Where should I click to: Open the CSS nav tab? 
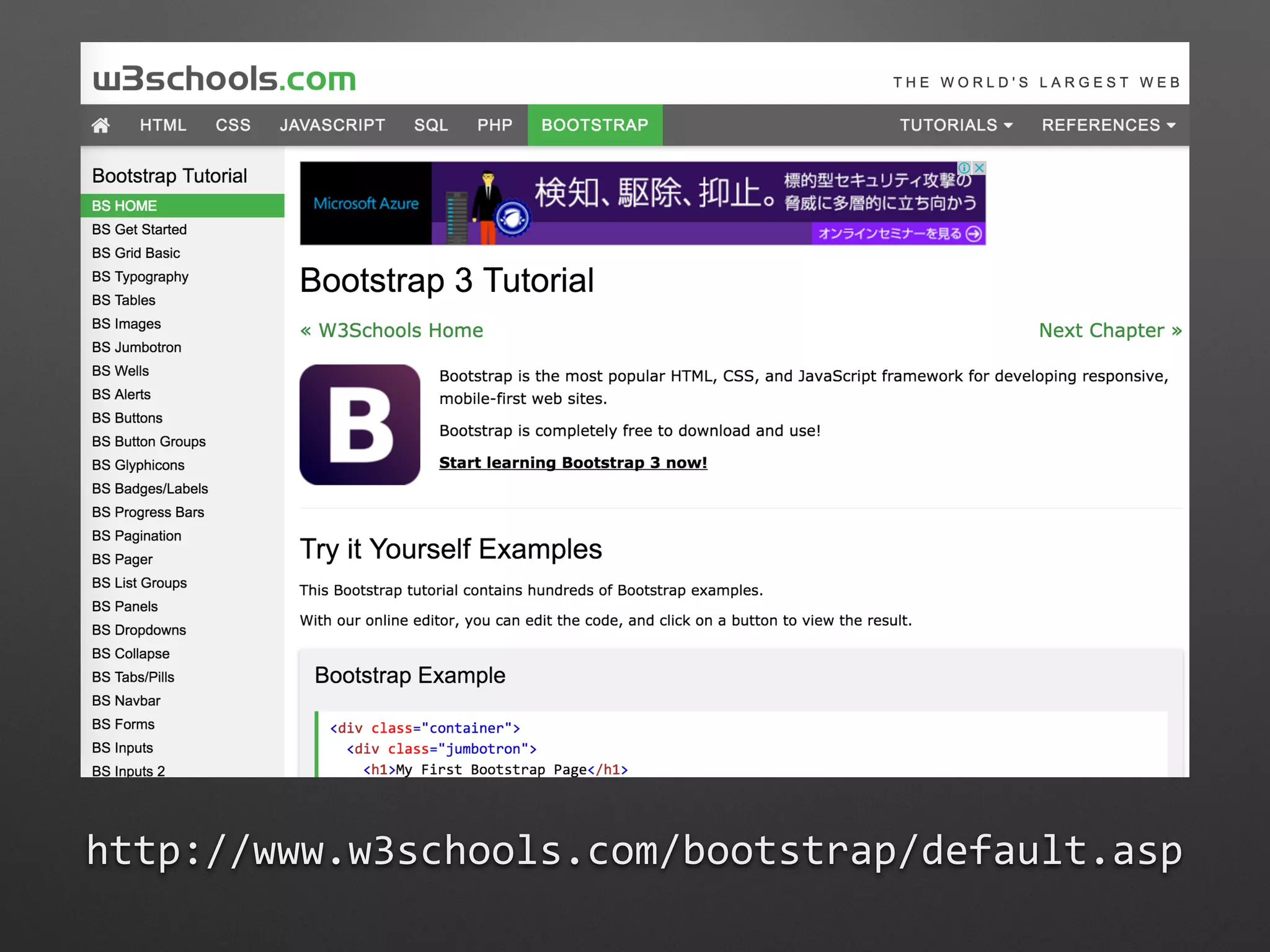tap(233, 125)
